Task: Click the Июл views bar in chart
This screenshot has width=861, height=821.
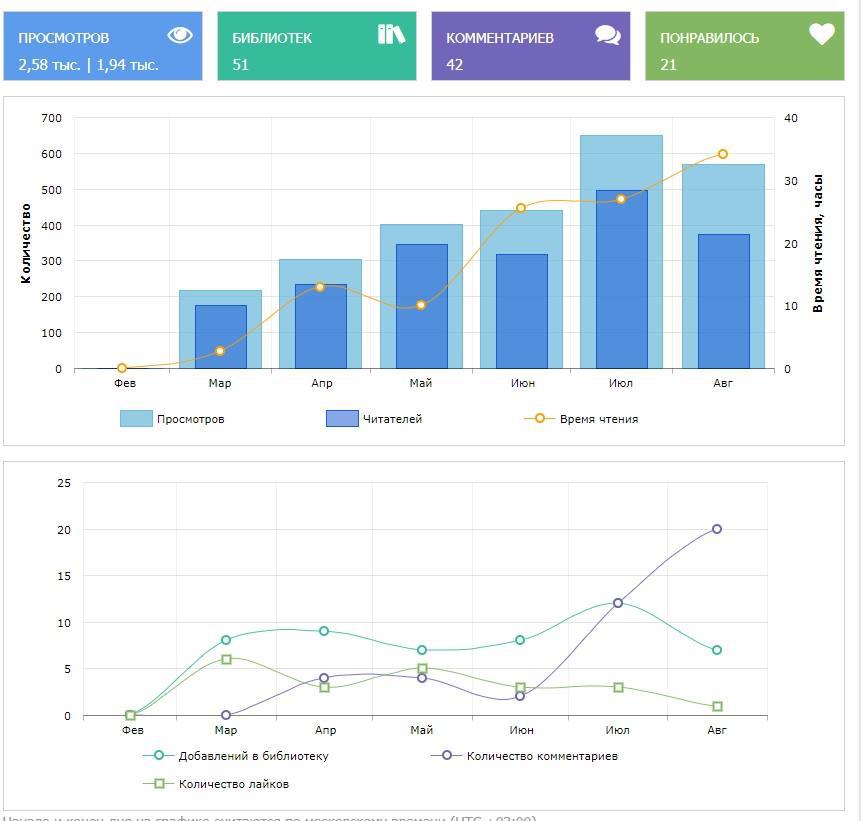Action: click(621, 160)
